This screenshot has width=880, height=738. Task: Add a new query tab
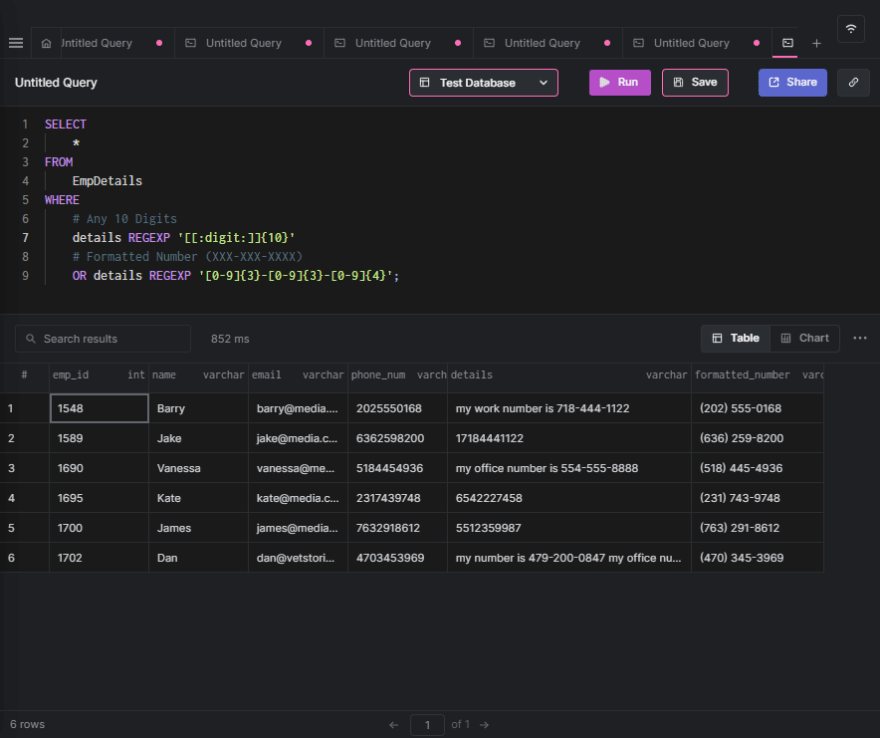tap(817, 43)
